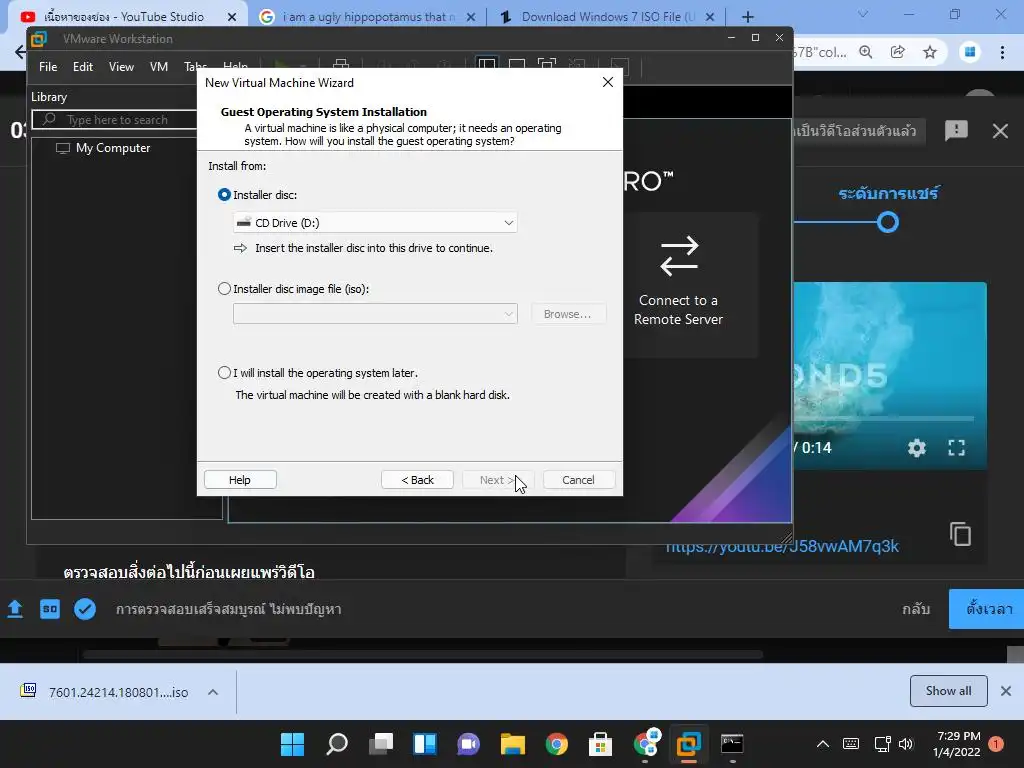Click Show all downloads button

click(948, 691)
